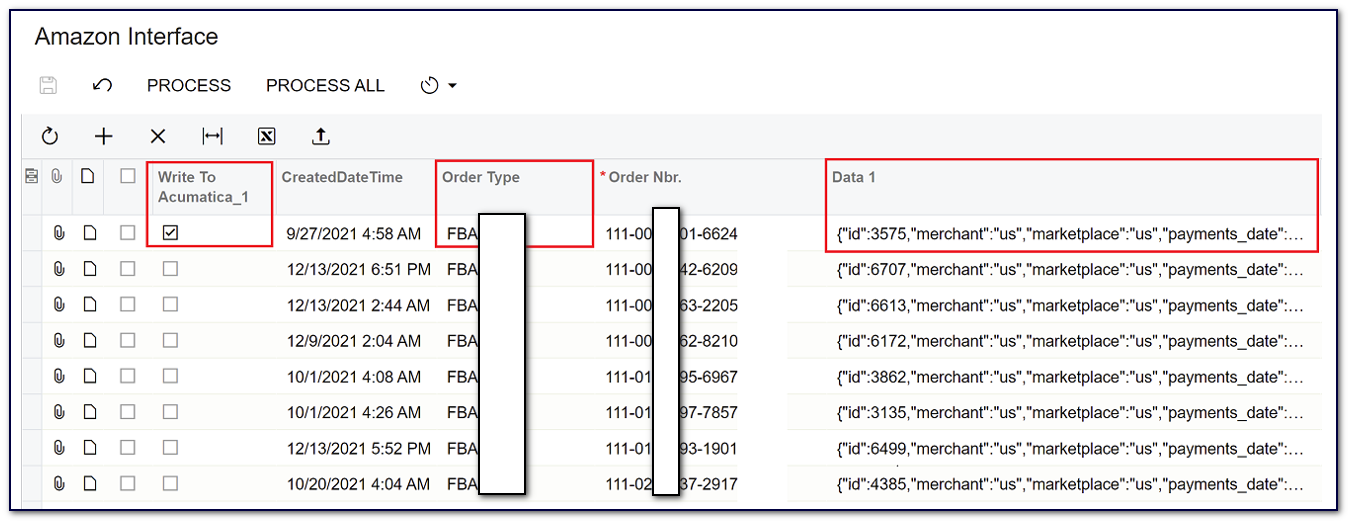Click the Notes column header icon
The width and height of the screenshot is (1348, 521).
(88, 177)
